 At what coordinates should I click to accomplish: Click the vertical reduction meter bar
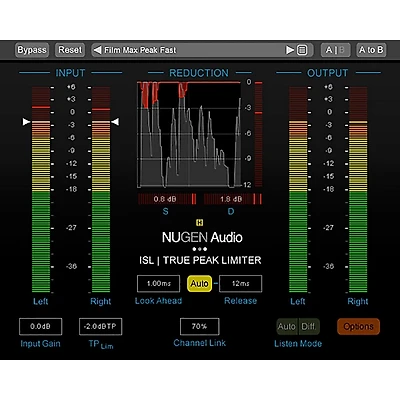click(x=258, y=134)
